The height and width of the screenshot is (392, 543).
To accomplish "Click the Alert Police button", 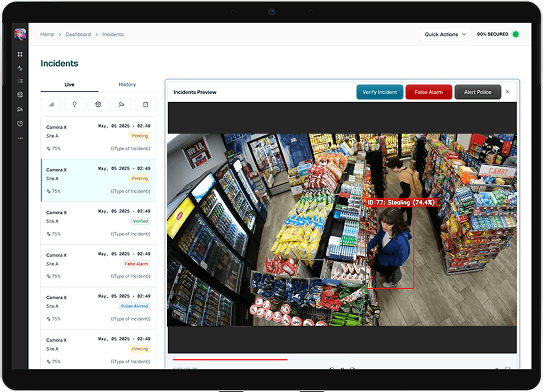I will click(x=478, y=92).
